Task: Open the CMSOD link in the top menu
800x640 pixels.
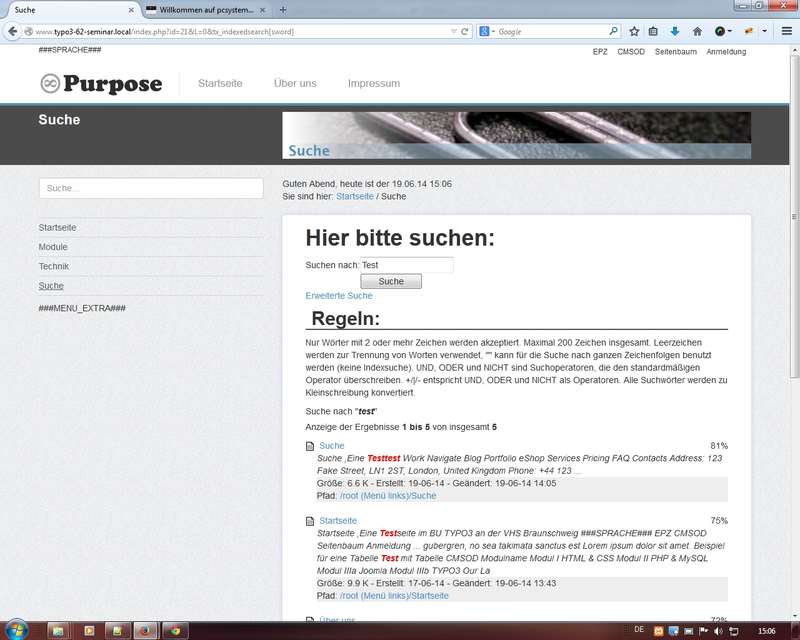Action: 631,52
